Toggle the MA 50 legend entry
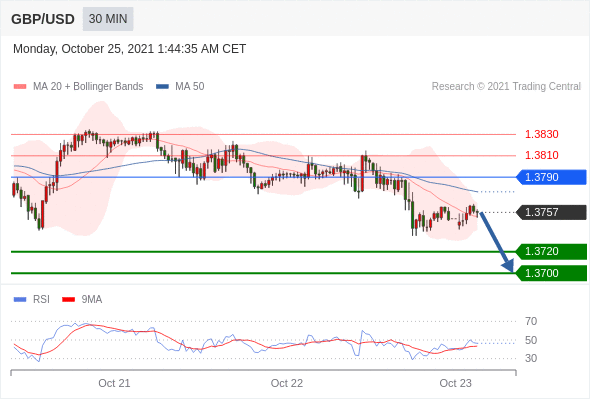The width and height of the screenshot is (590, 400). click(180, 87)
